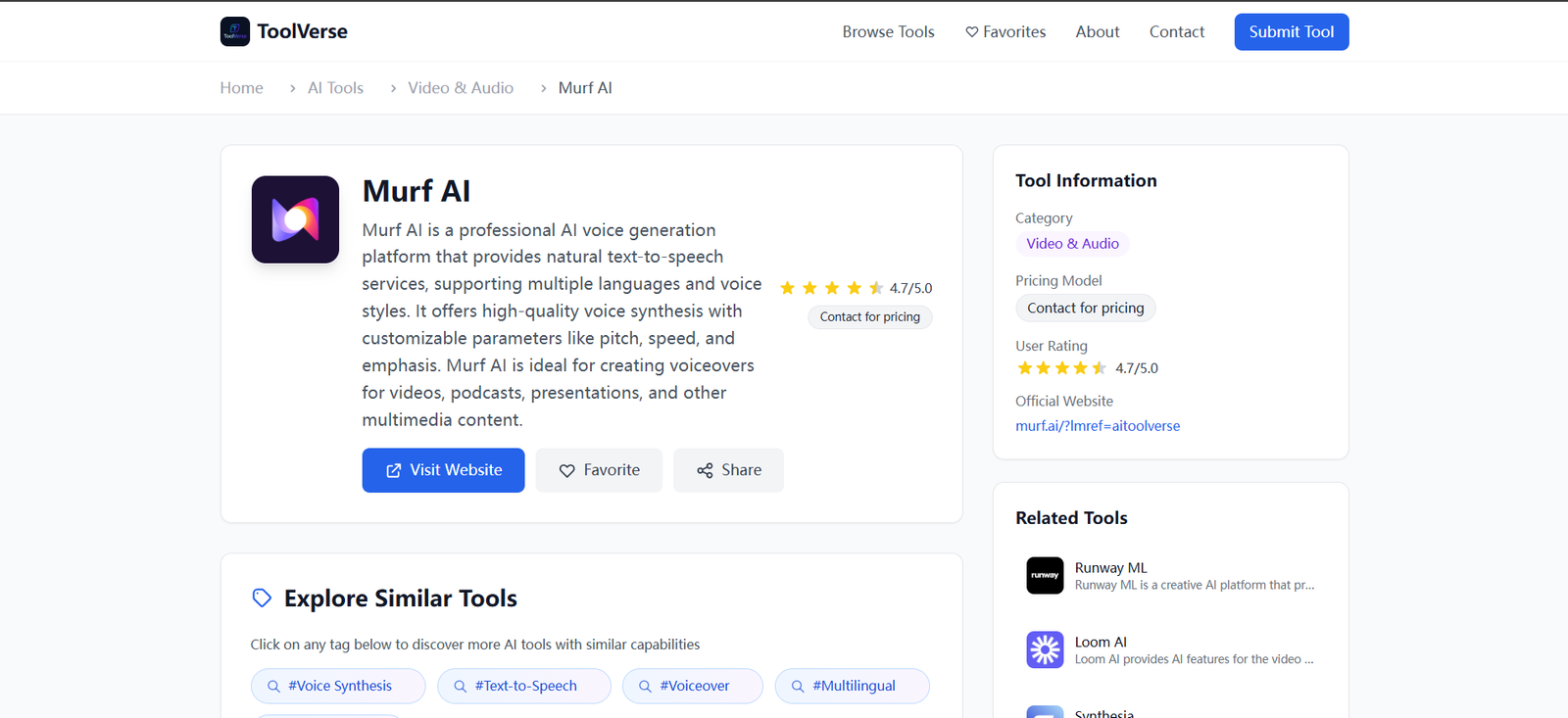The height and width of the screenshot is (718, 1568).
Task: Click the Related Tools heading
Action: pos(1071,518)
